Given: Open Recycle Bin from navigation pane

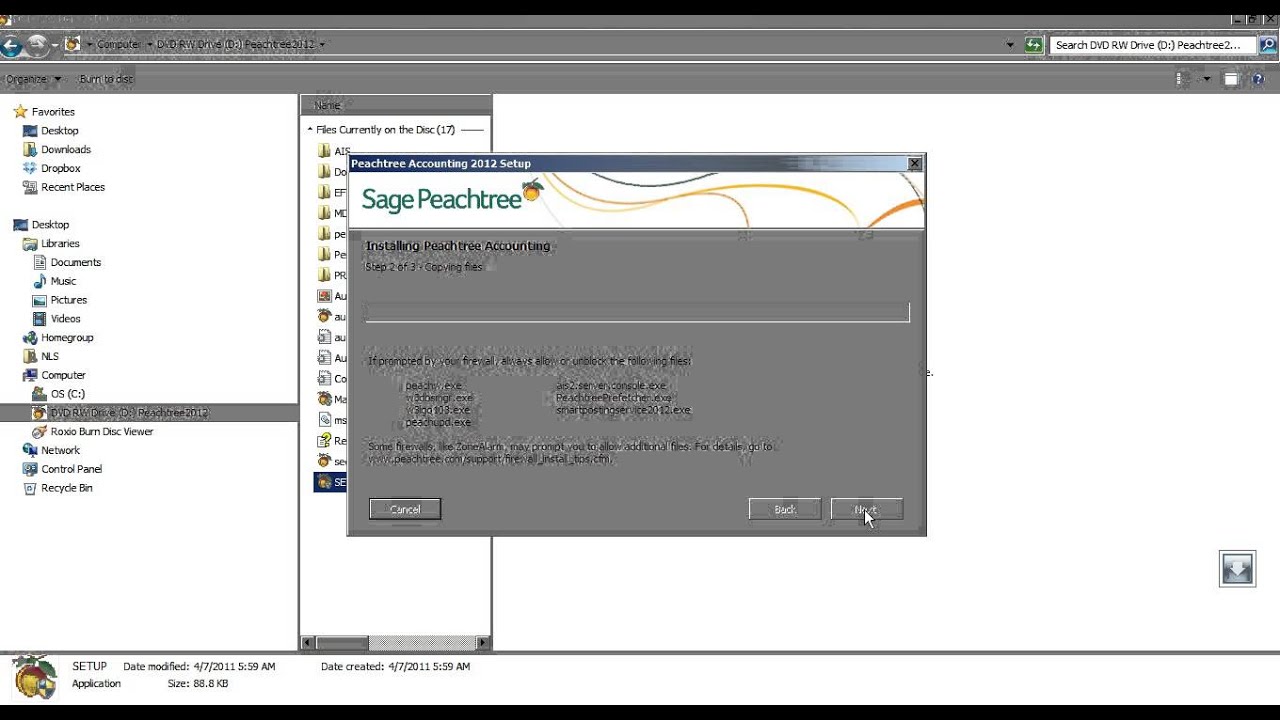Looking at the screenshot, I should tap(66, 488).
